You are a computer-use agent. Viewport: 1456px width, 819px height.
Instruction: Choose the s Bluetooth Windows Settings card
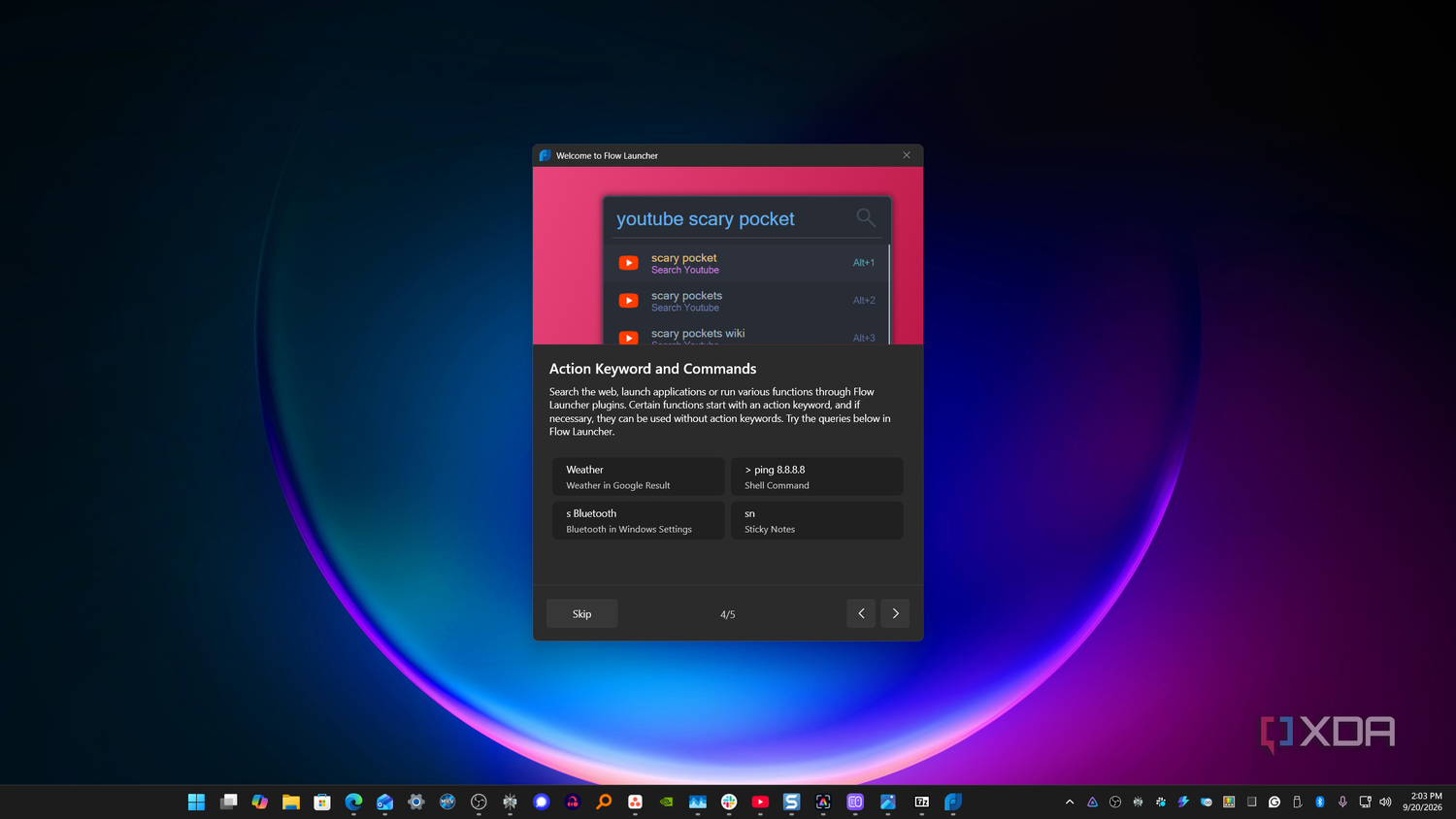click(x=639, y=520)
